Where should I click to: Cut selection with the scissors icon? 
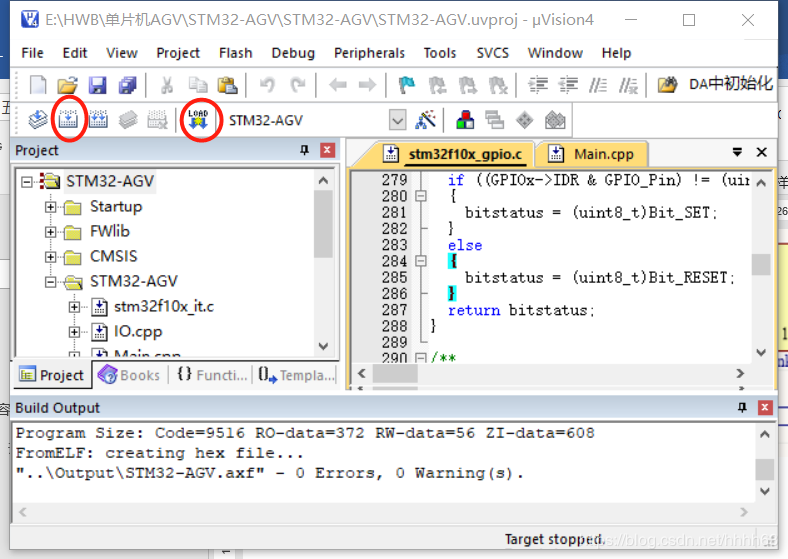167,84
